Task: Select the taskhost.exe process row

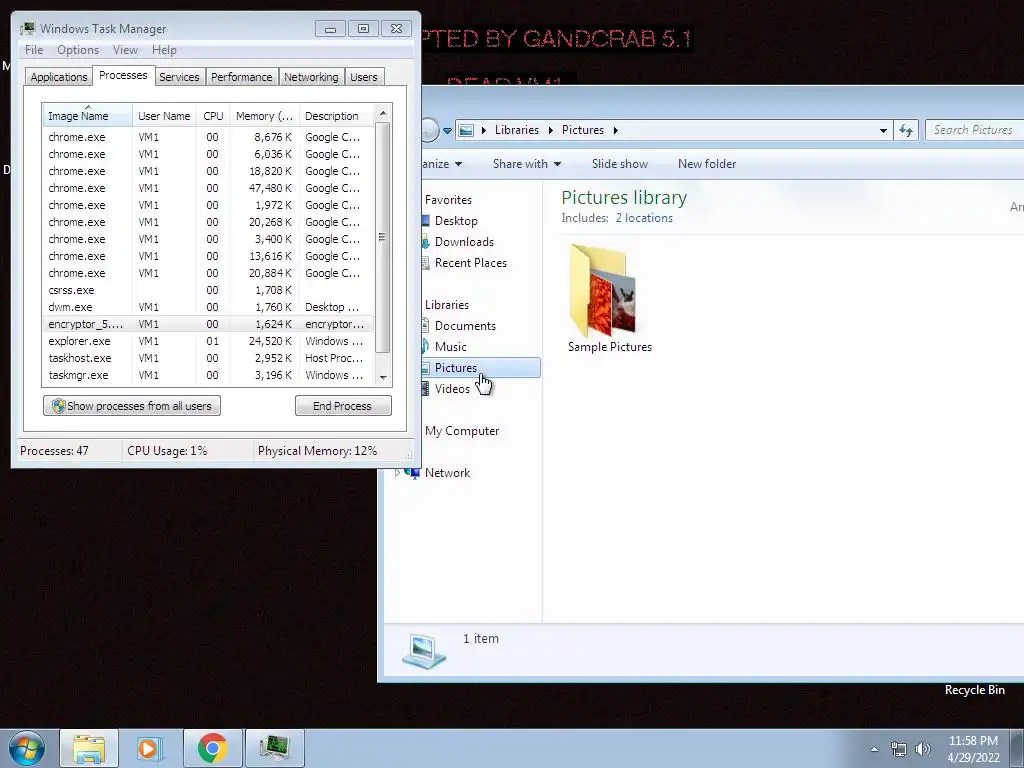Action: pos(208,358)
